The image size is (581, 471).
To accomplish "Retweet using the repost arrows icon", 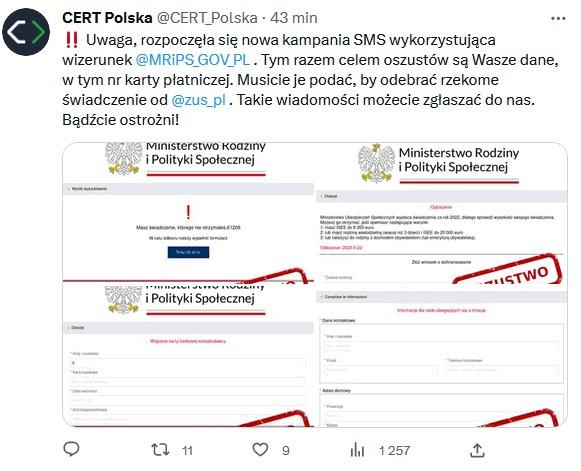I will tap(160, 450).
